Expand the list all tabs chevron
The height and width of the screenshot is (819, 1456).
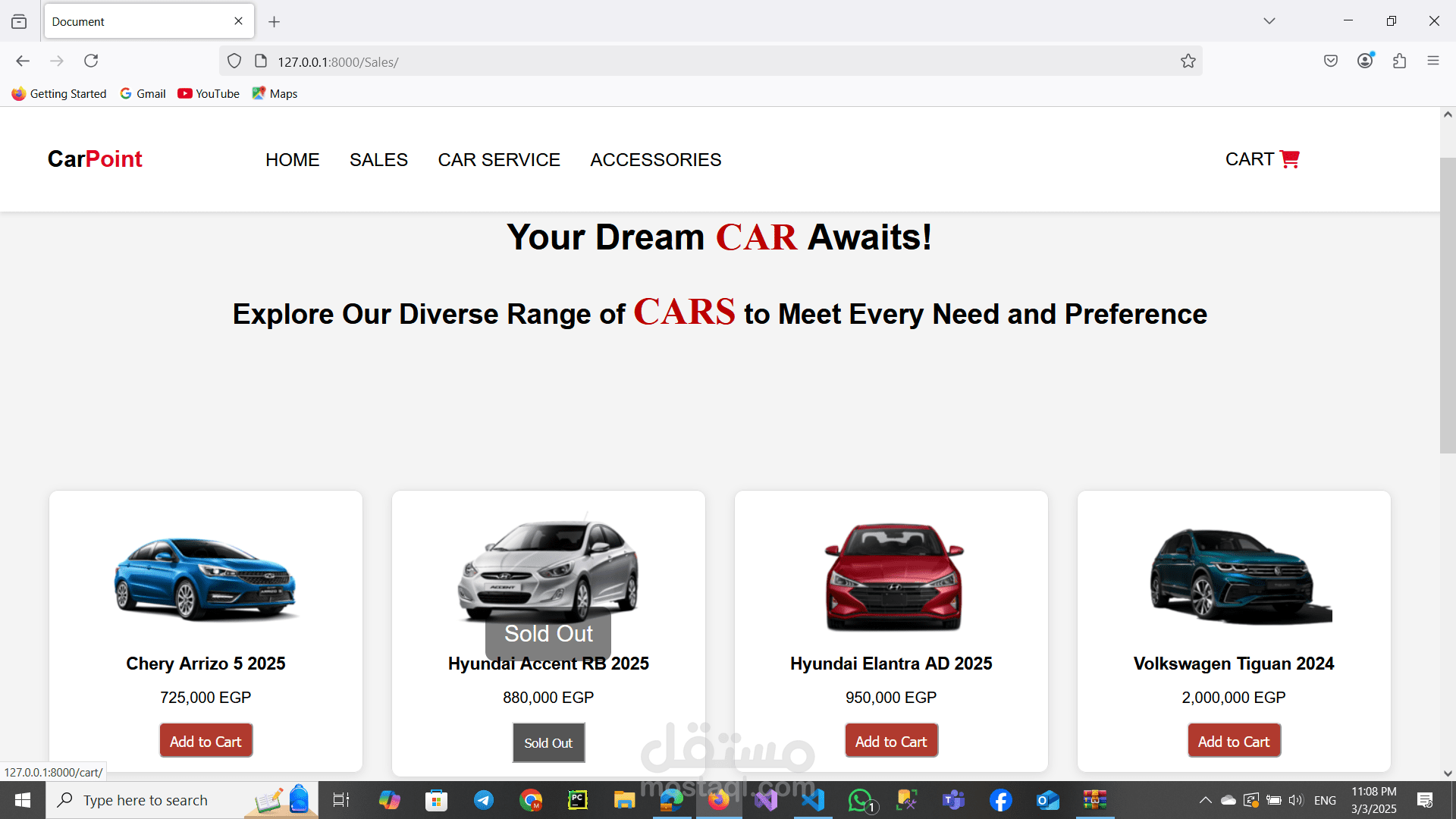click(x=1269, y=21)
